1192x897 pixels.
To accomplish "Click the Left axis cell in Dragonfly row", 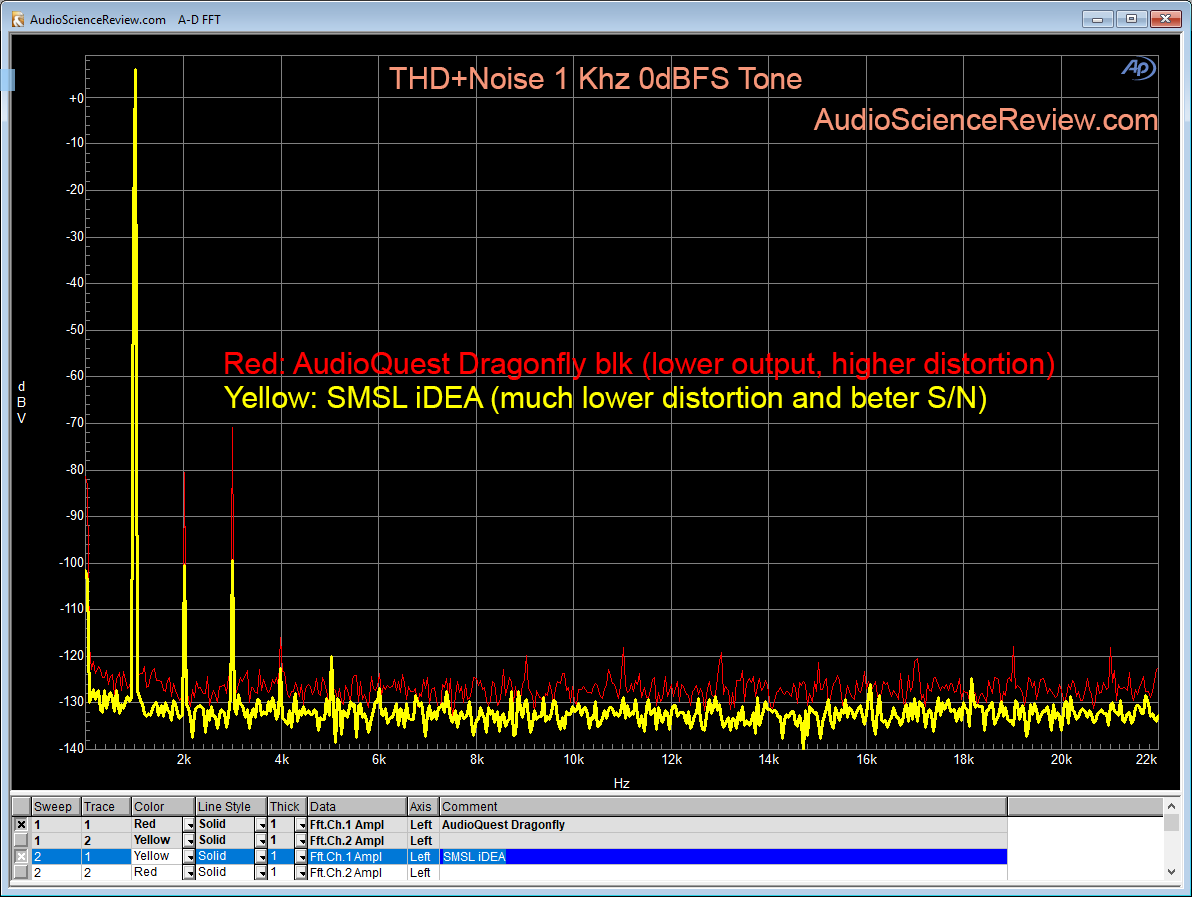I will tap(423, 825).
